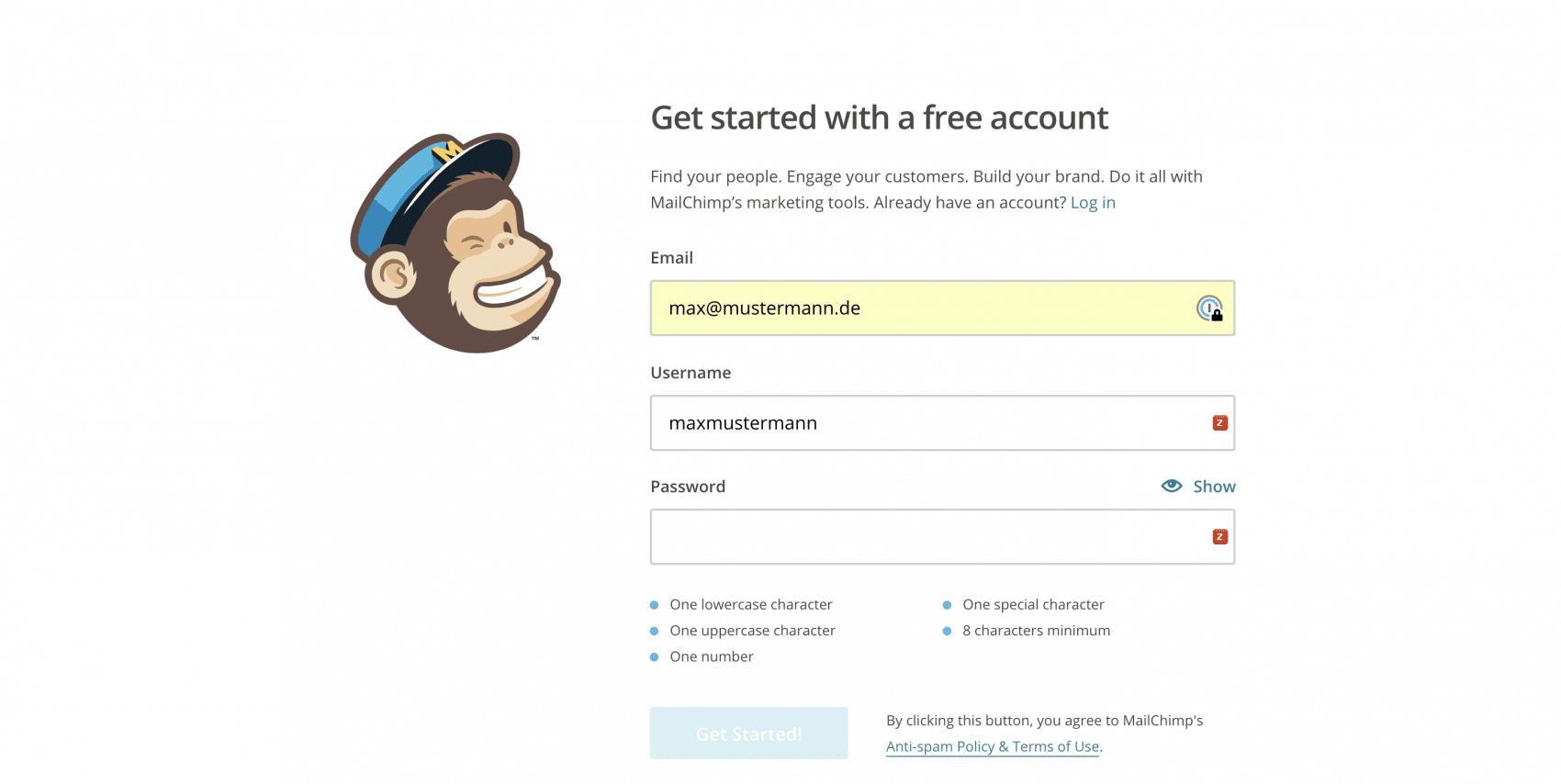Click the Password field label
Screen dimensions: 1561x784
688,487
